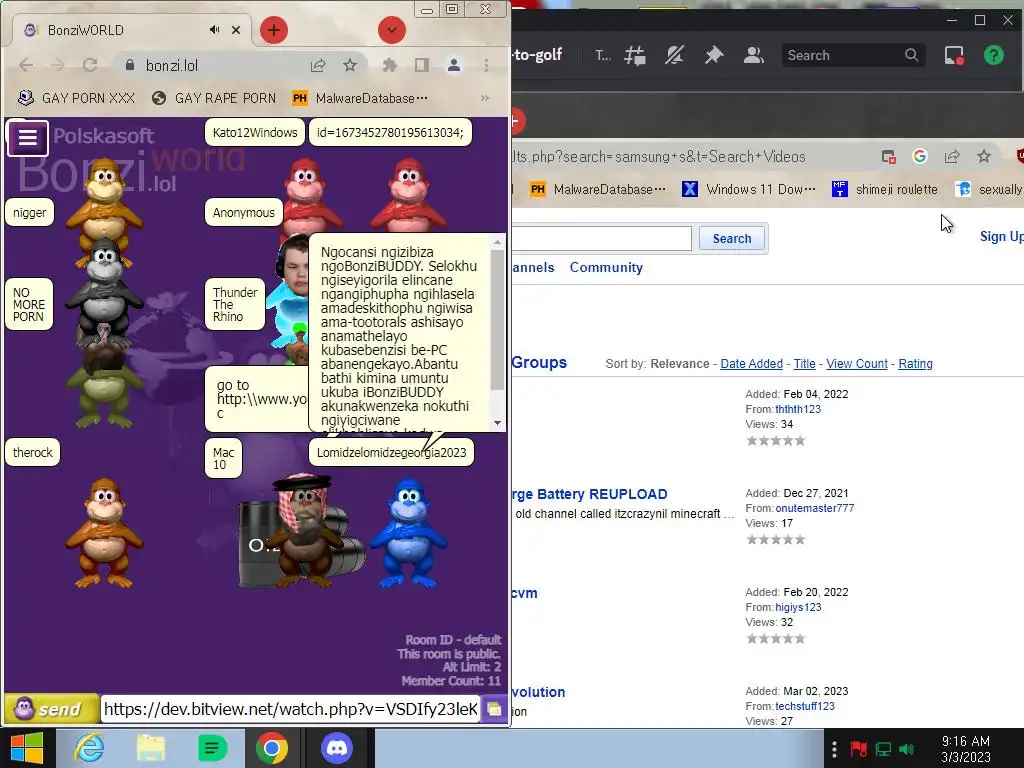Open shimeji roulette bookmark
Image resolution: width=1024 pixels, height=768 pixels.
[885, 189]
